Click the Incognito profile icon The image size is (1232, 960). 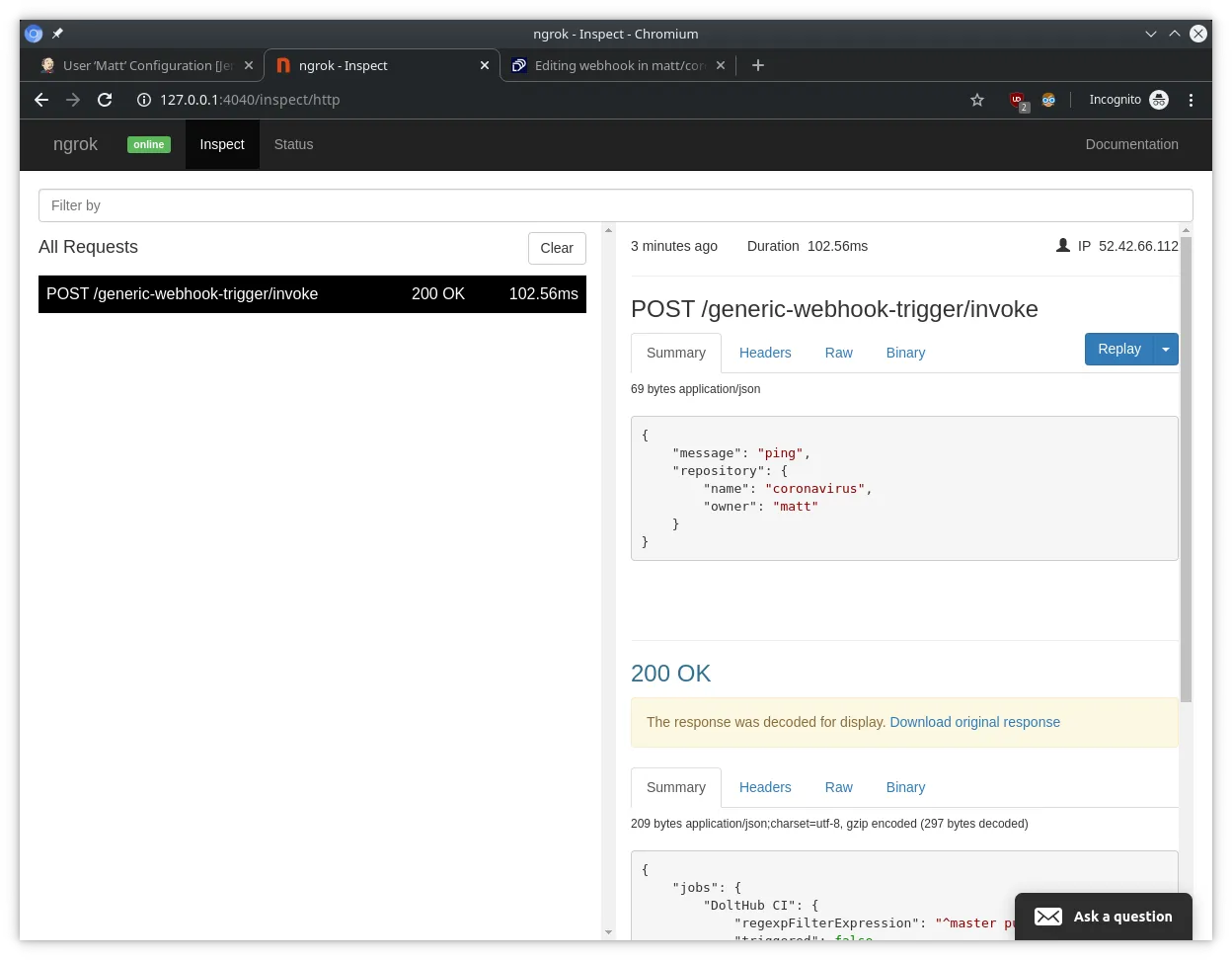point(1159,100)
